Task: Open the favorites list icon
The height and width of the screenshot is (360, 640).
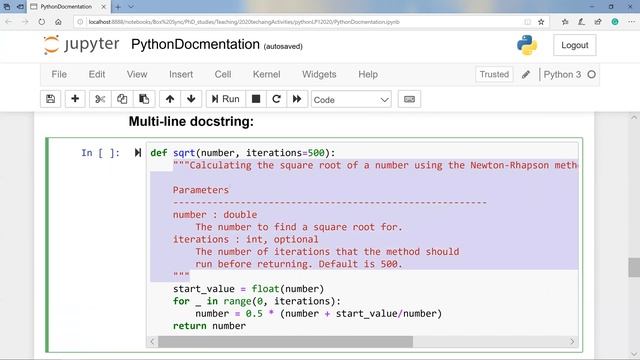Action: [x=565, y=22]
